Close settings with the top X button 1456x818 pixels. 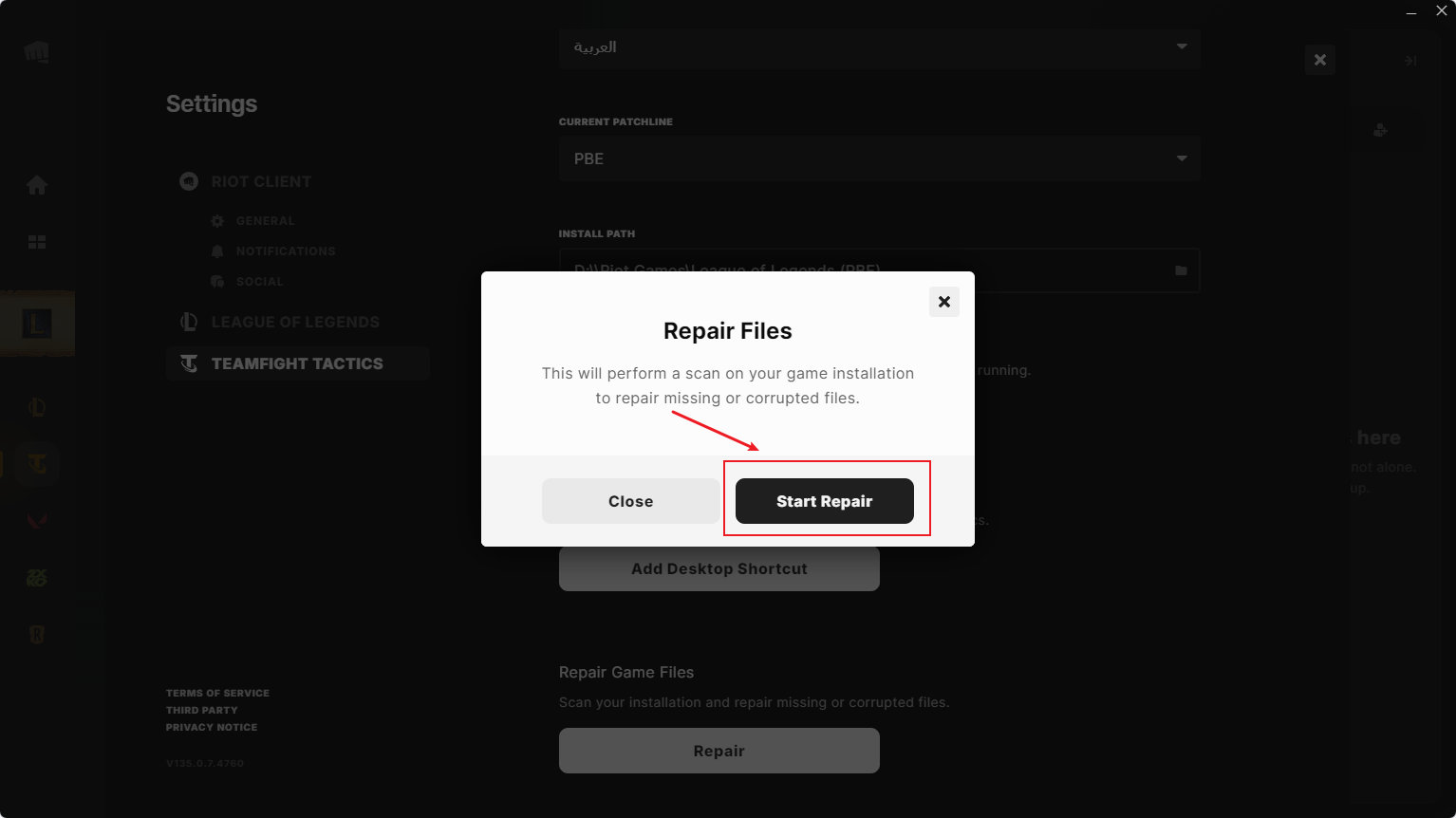tap(1319, 60)
